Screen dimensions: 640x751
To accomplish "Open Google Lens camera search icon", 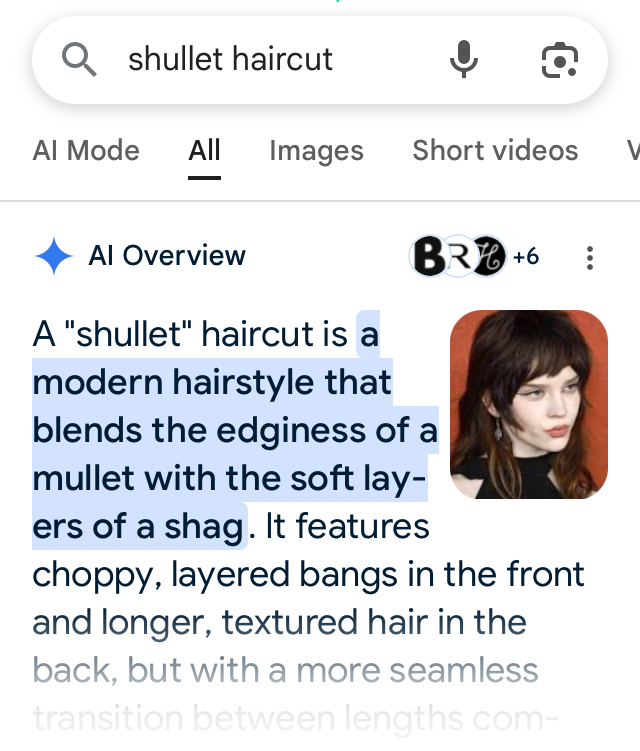I will [x=559, y=60].
